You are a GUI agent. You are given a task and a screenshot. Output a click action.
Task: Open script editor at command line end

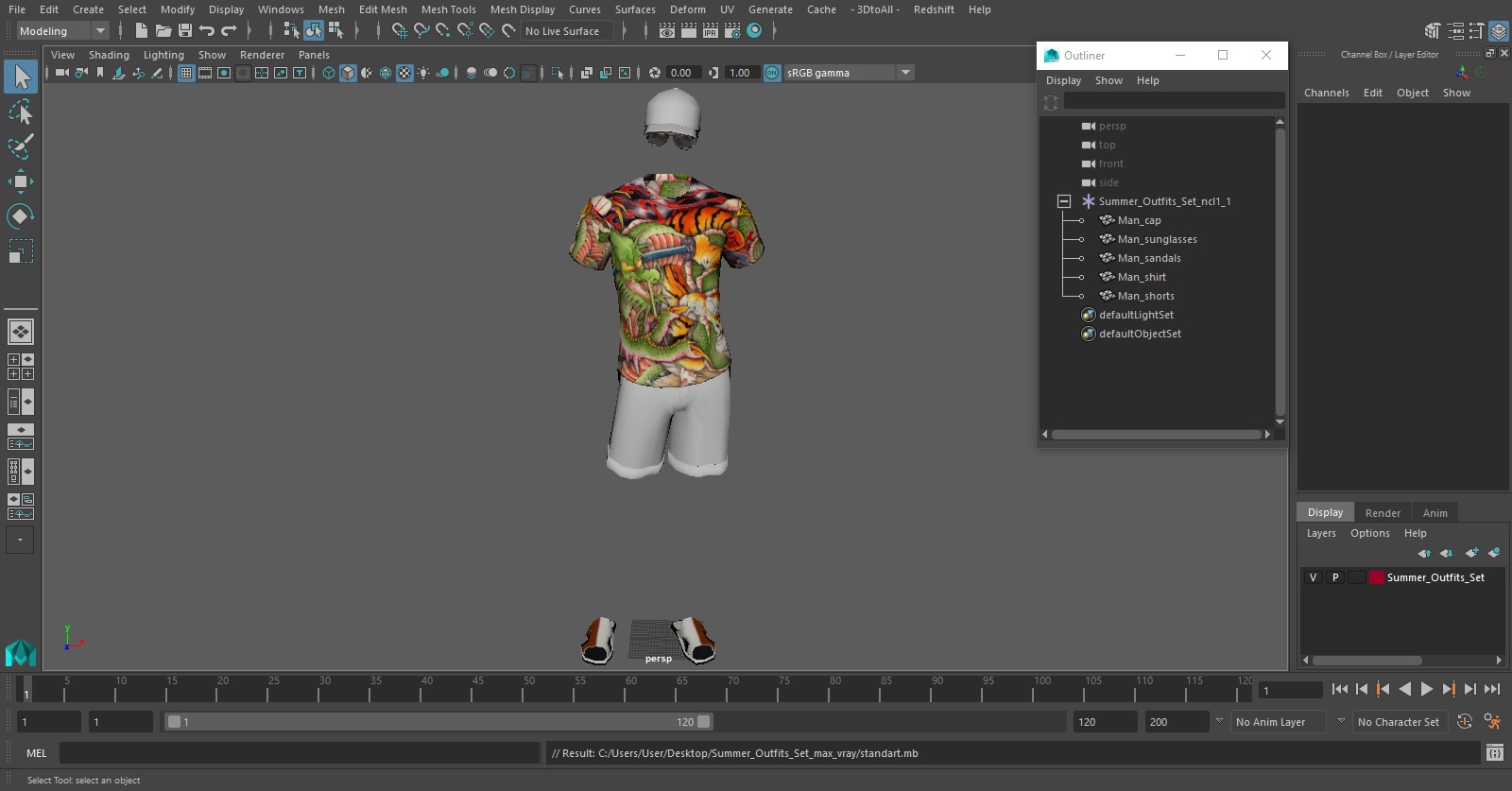point(1495,753)
